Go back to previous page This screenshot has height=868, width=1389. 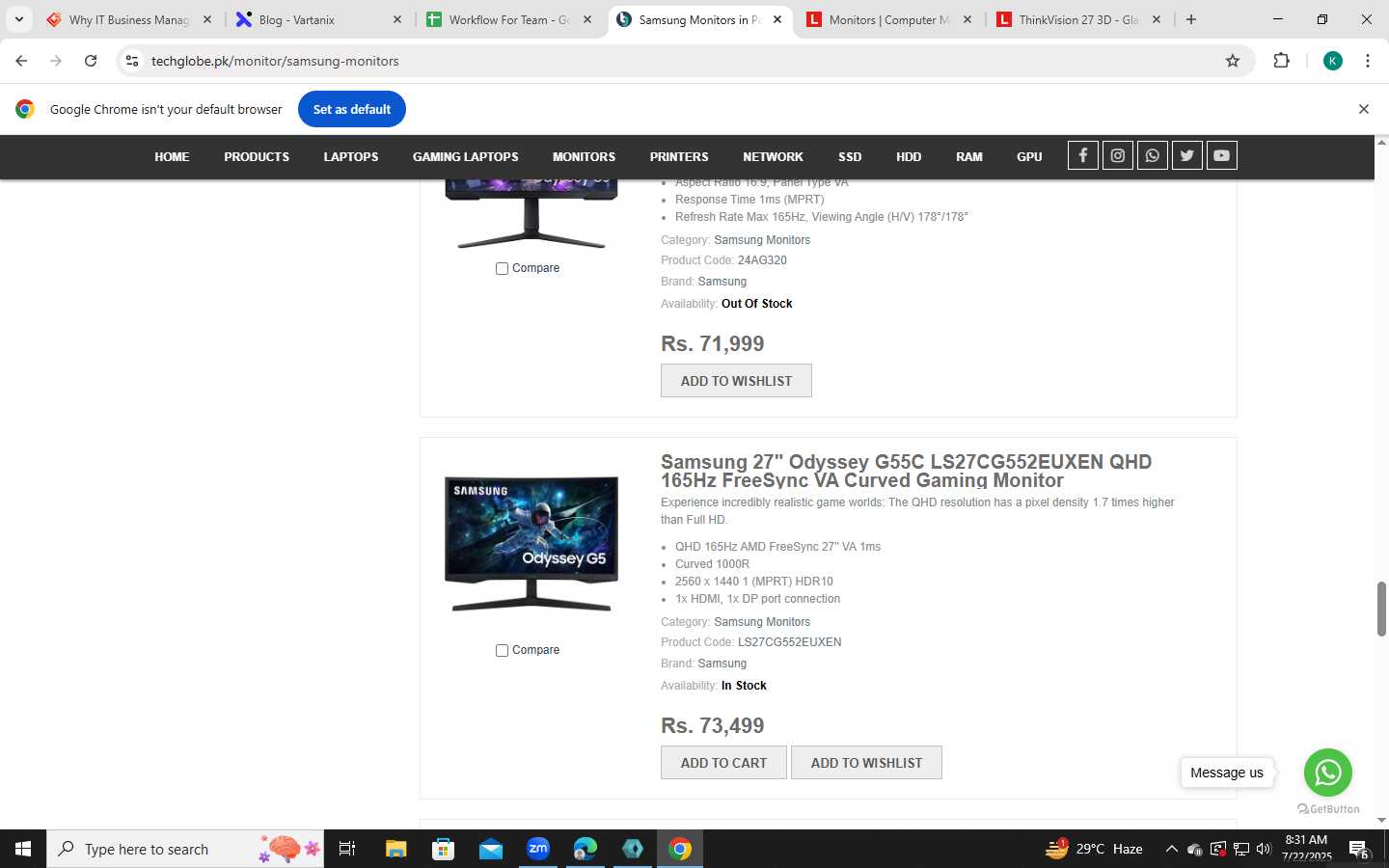(21, 61)
